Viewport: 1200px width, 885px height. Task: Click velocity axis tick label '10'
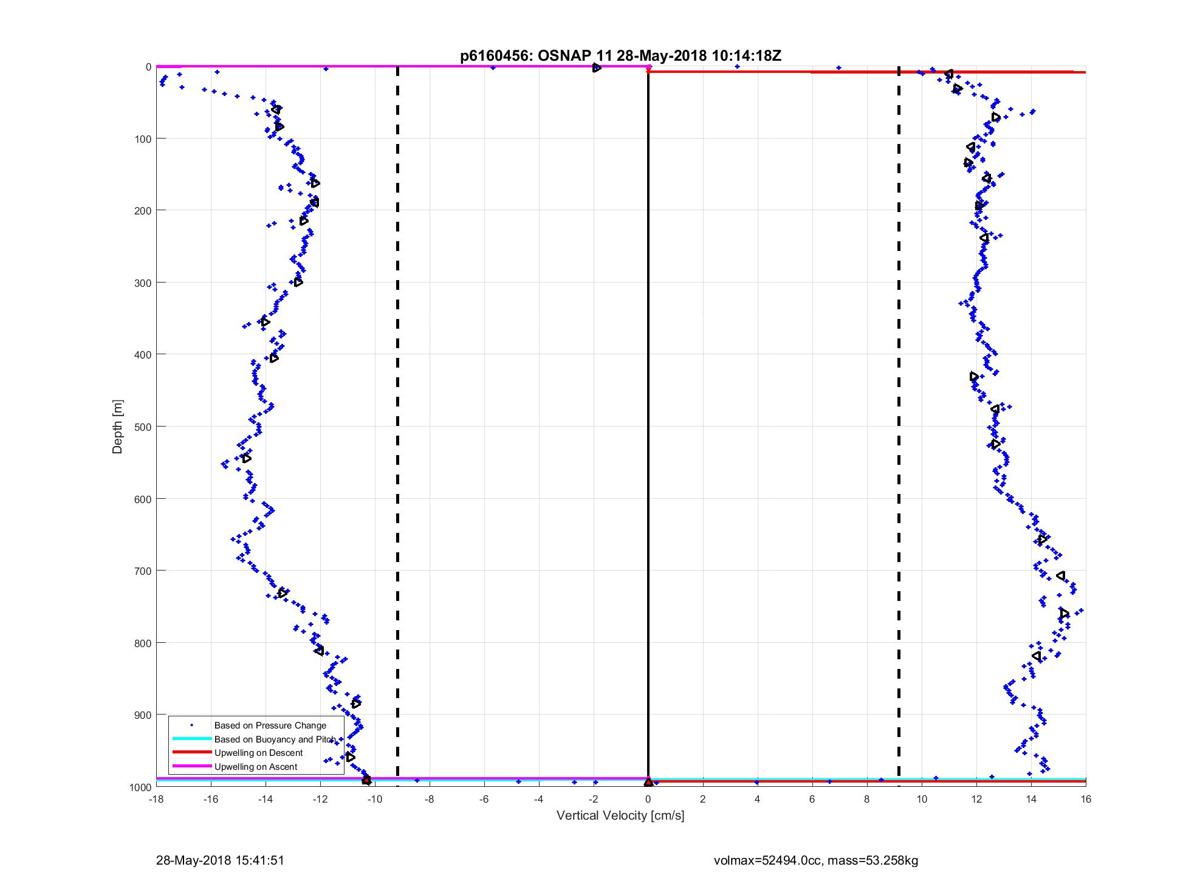tap(921, 800)
